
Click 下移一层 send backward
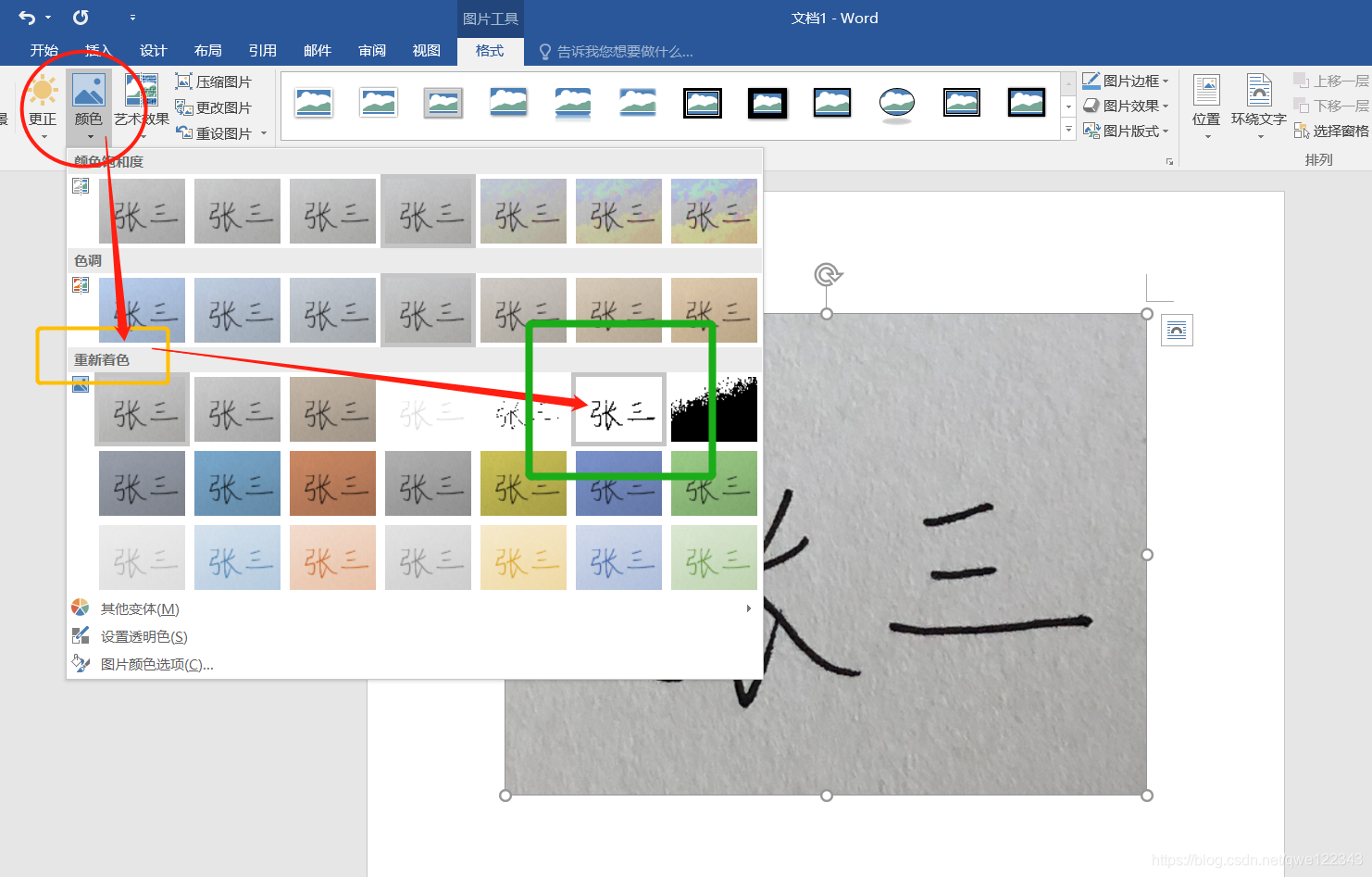[1331, 106]
